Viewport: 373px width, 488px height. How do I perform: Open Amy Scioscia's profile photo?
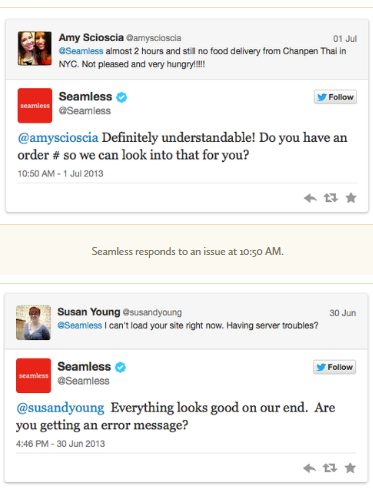click(x=35, y=48)
